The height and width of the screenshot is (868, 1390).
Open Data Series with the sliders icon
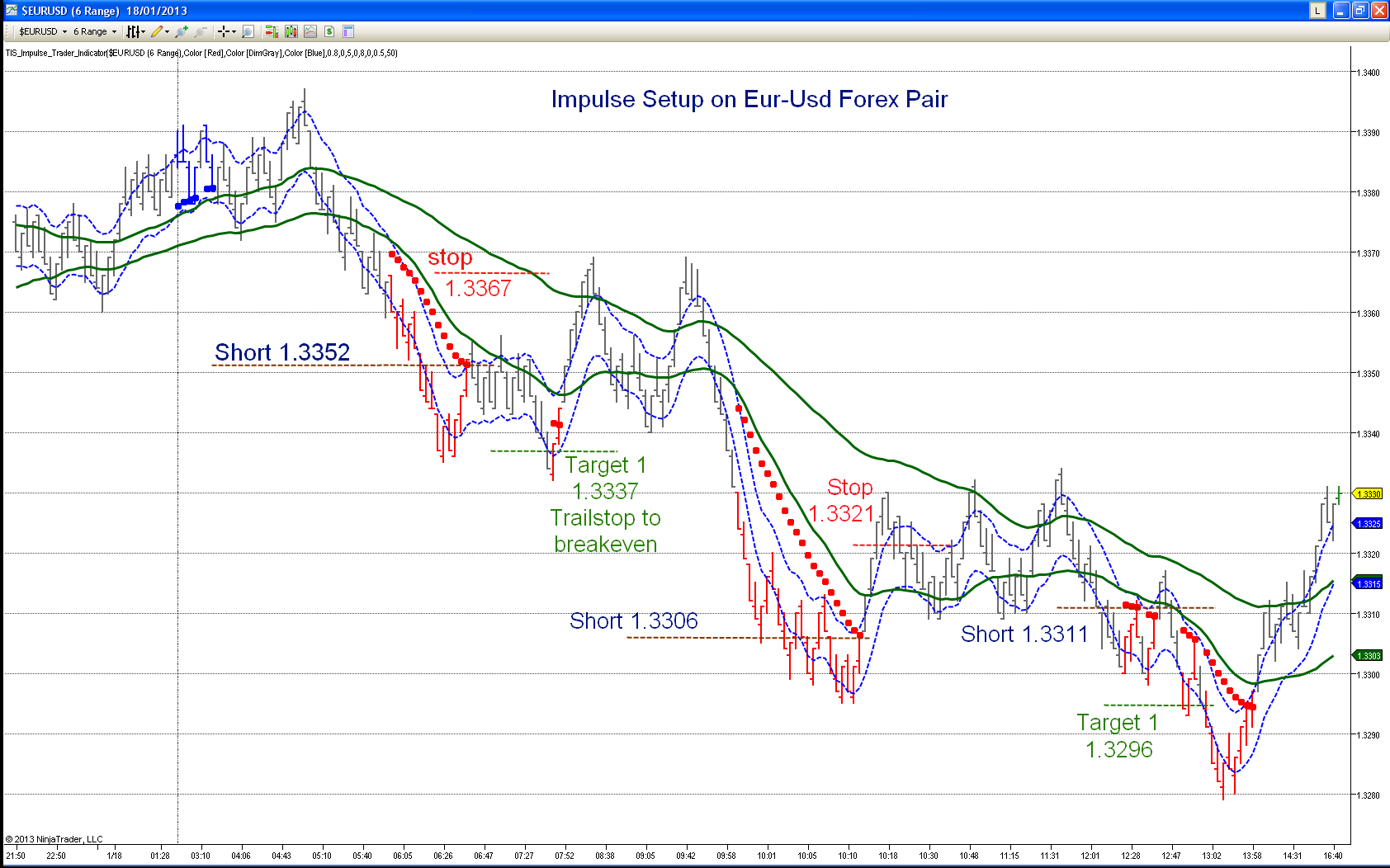pyautogui.click(x=134, y=31)
